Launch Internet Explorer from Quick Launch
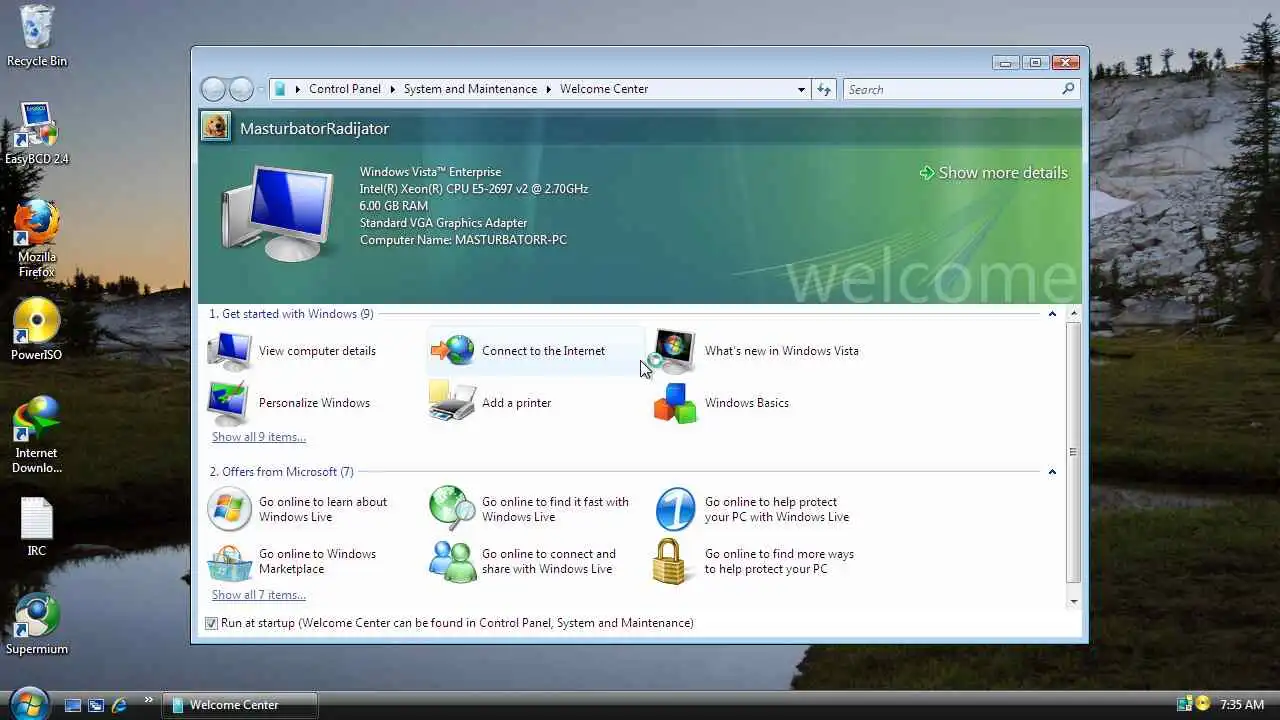 (x=119, y=705)
